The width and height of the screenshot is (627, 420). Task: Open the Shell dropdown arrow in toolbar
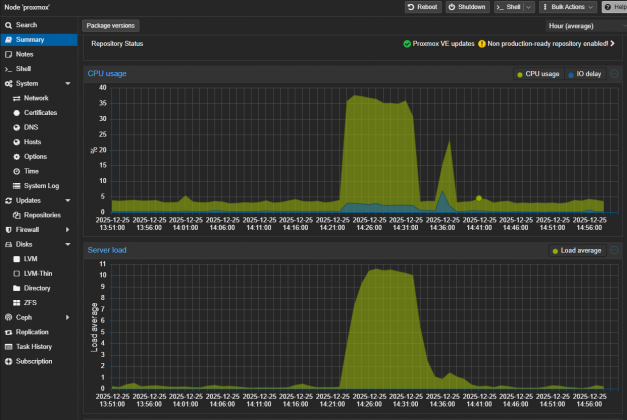[527, 7]
